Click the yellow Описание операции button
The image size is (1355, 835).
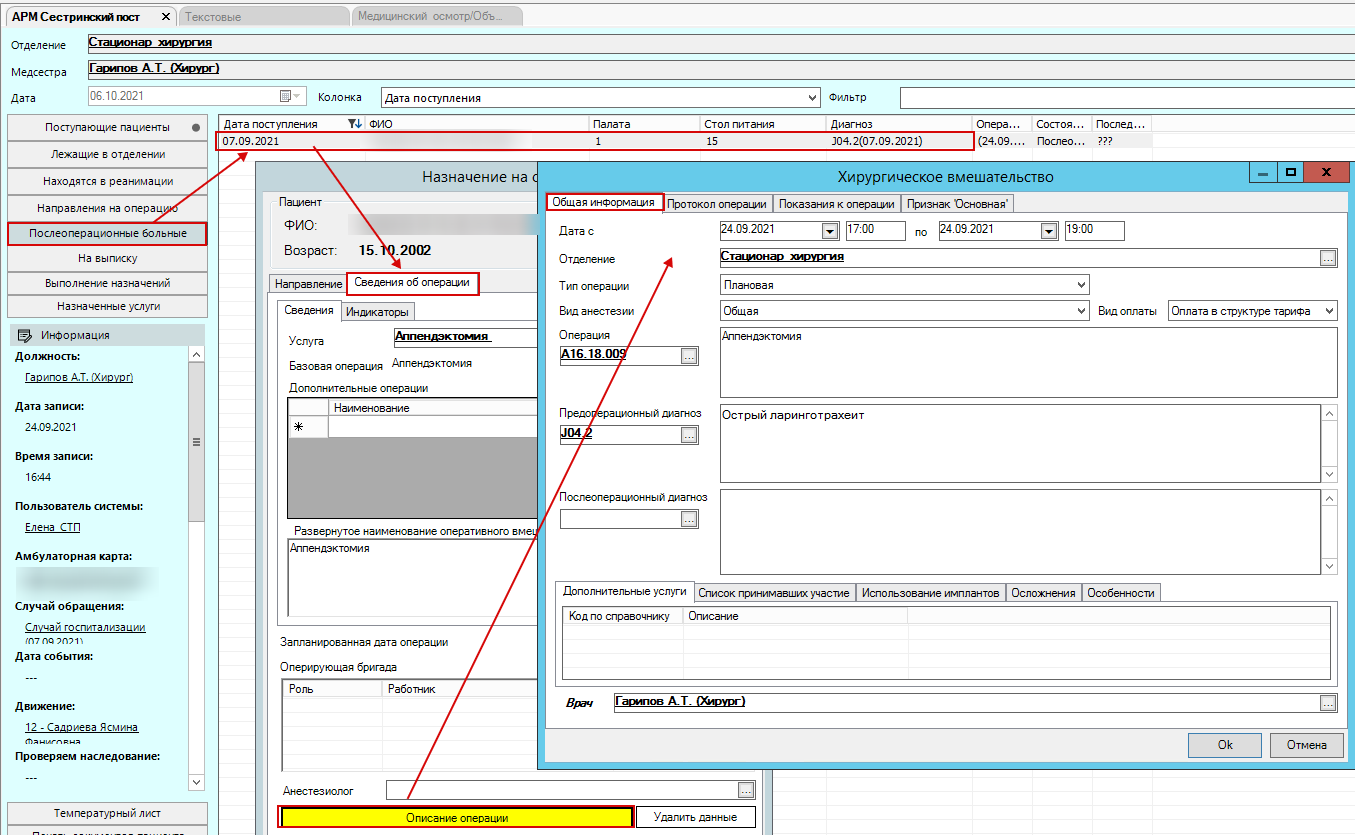tap(457, 818)
